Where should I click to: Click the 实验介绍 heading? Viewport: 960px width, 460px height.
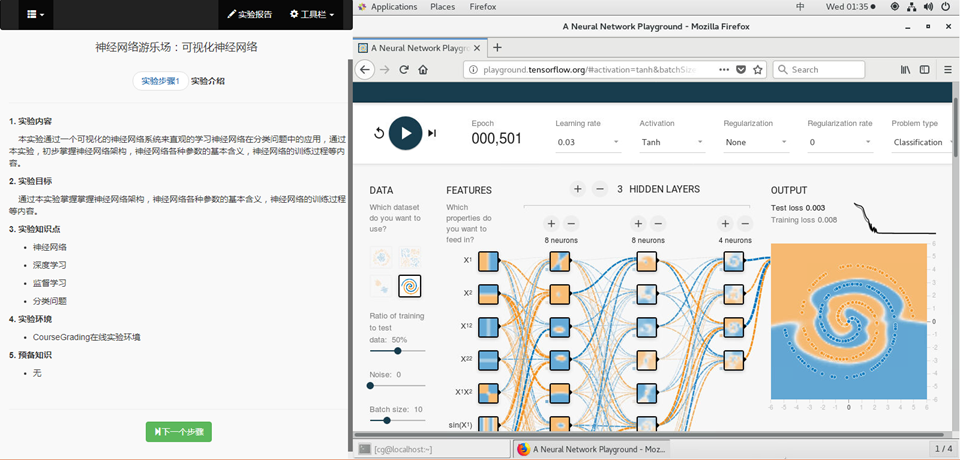click(208, 81)
